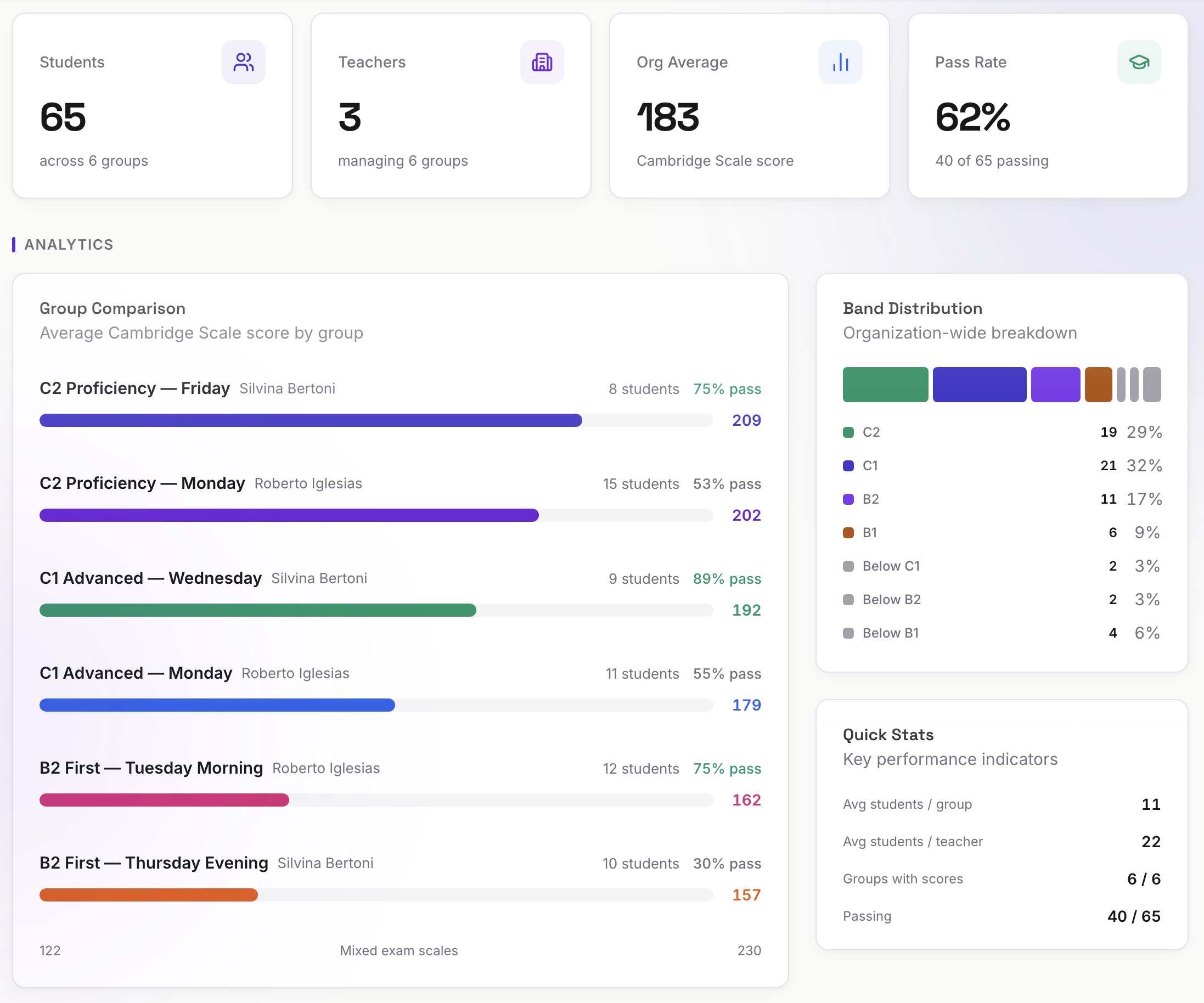Screen dimensions: 1204x1003
Task: Click the score value 162
Action: tap(746, 800)
